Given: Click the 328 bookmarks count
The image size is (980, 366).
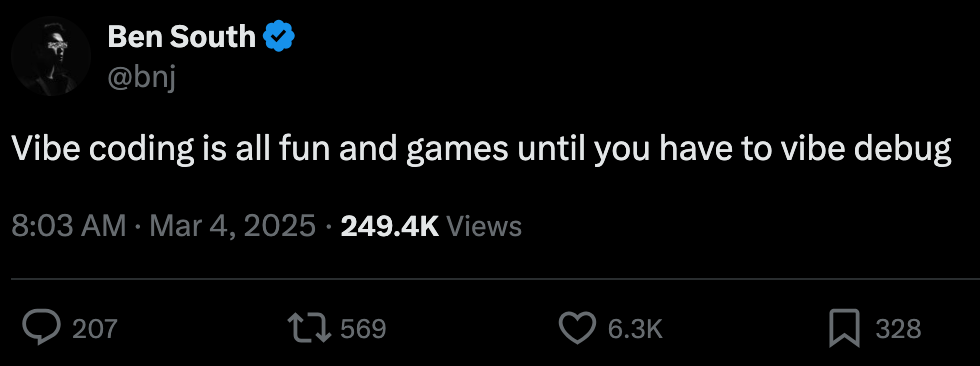Looking at the screenshot, I should pyautogui.click(x=898, y=329).
